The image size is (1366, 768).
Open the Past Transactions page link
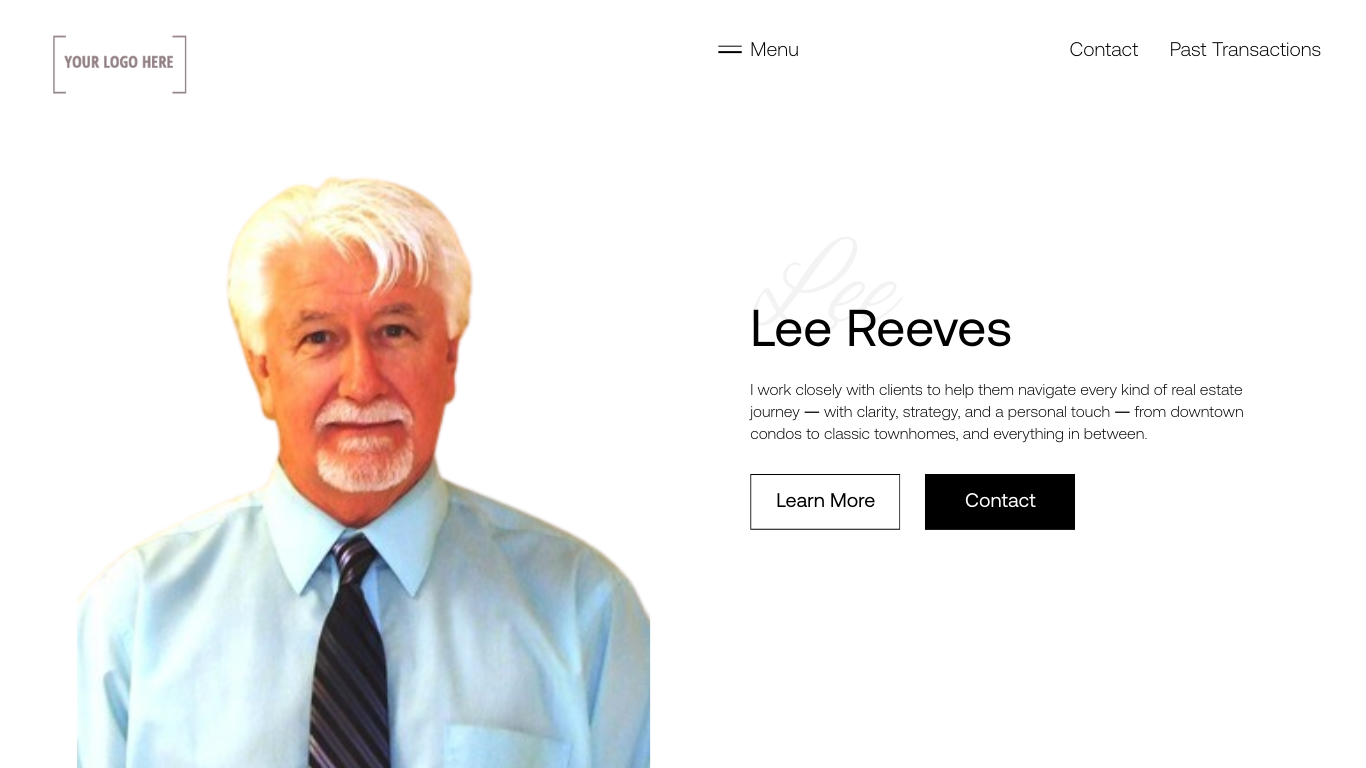pyautogui.click(x=1245, y=50)
